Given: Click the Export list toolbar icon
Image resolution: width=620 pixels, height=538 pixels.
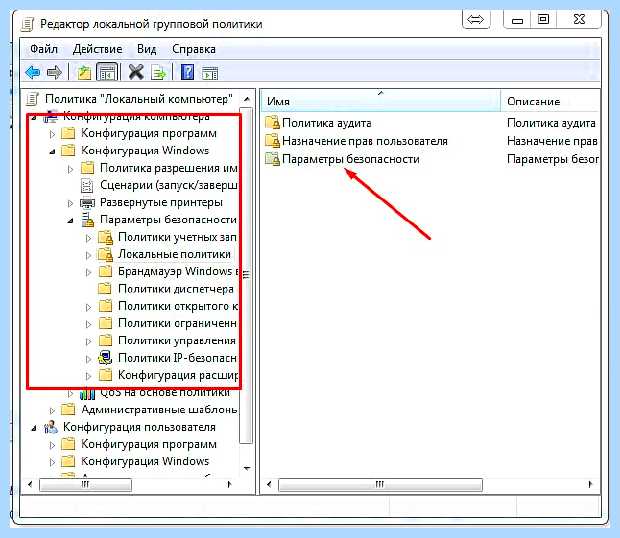Looking at the screenshot, I should click(x=159, y=73).
